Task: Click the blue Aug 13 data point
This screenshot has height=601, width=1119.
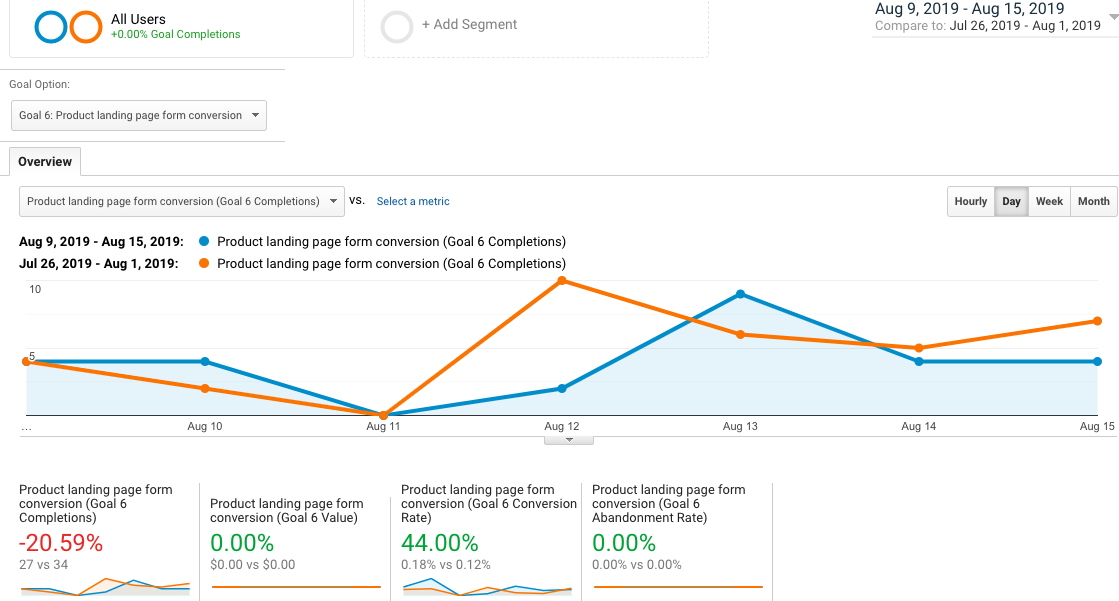Action: tap(740, 294)
